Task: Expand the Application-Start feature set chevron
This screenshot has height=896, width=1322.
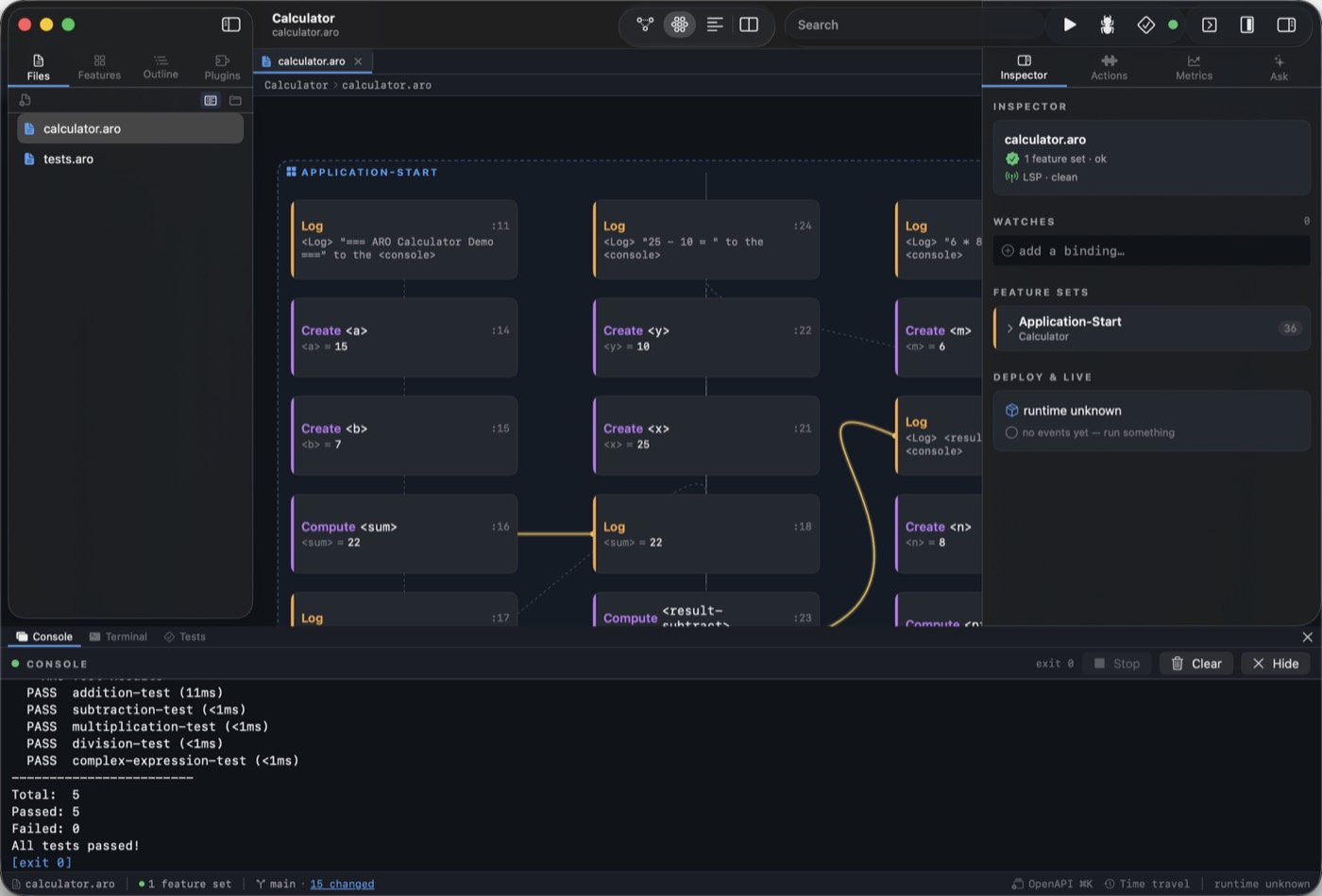Action: click(1009, 329)
